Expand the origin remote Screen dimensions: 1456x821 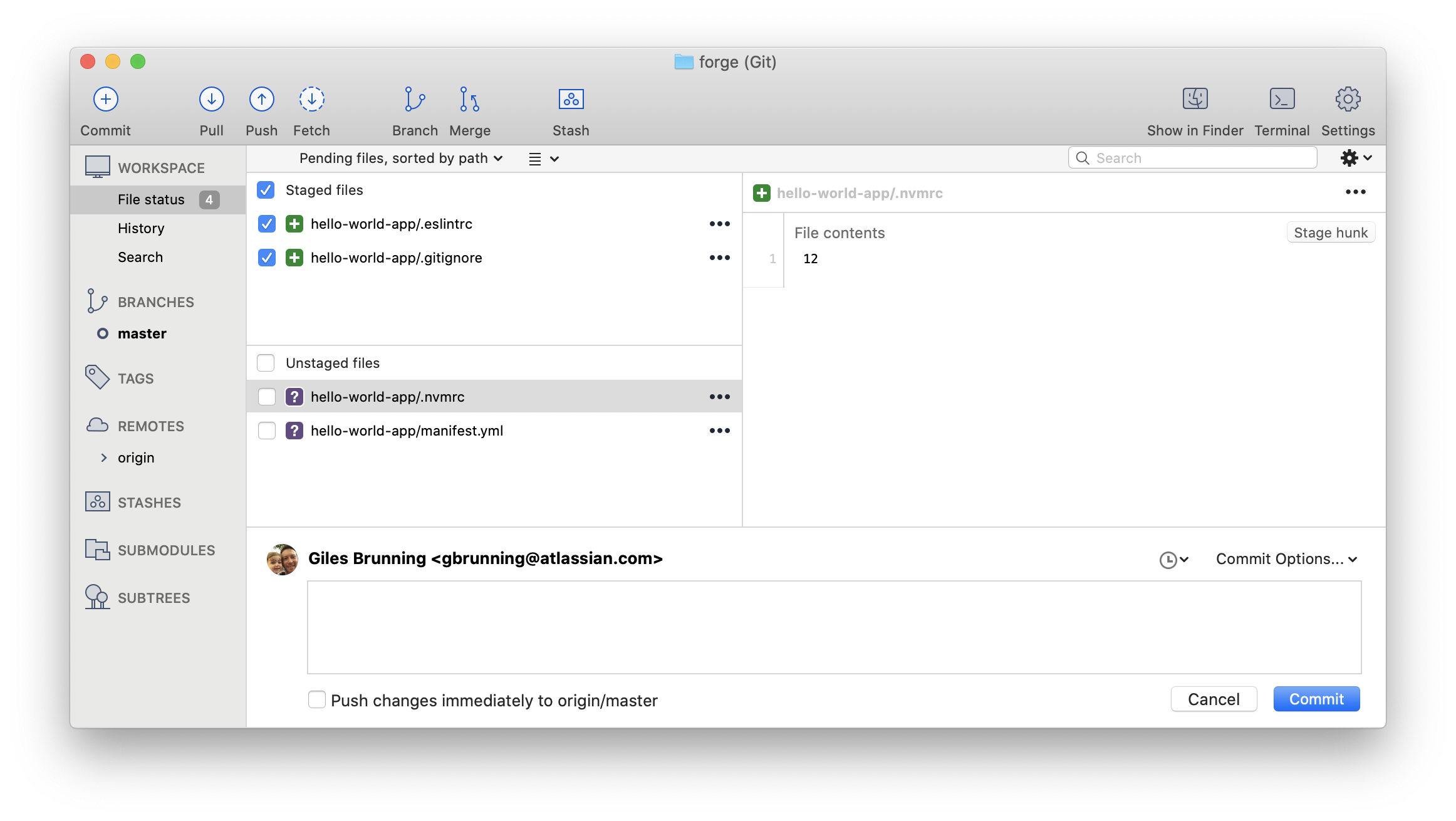[x=104, y=458]
